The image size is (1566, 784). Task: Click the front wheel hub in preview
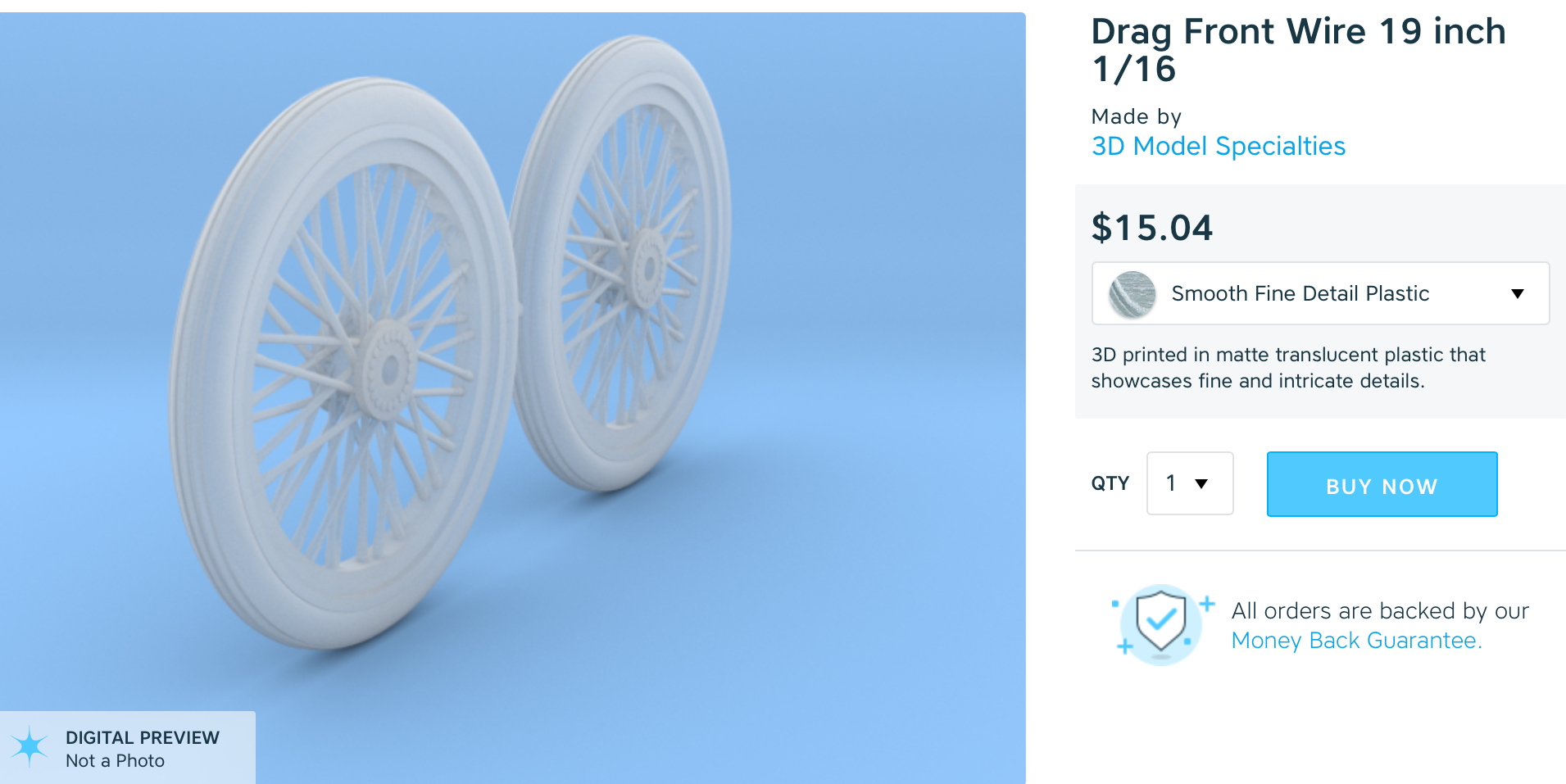387,370
